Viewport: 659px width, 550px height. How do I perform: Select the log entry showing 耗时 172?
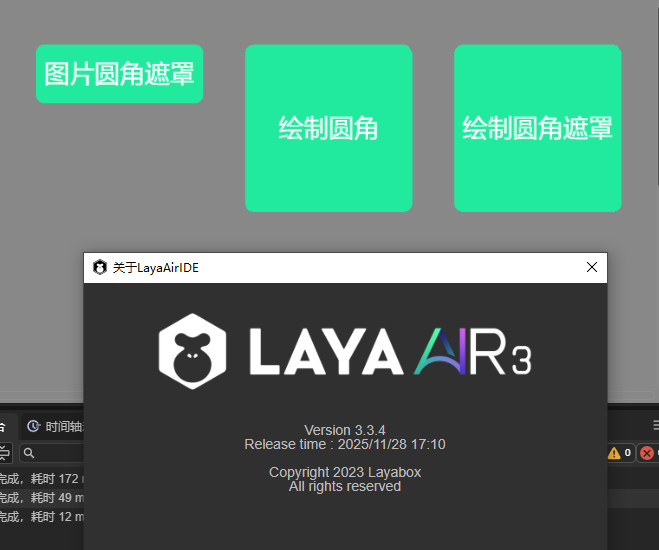coord(40,479)
